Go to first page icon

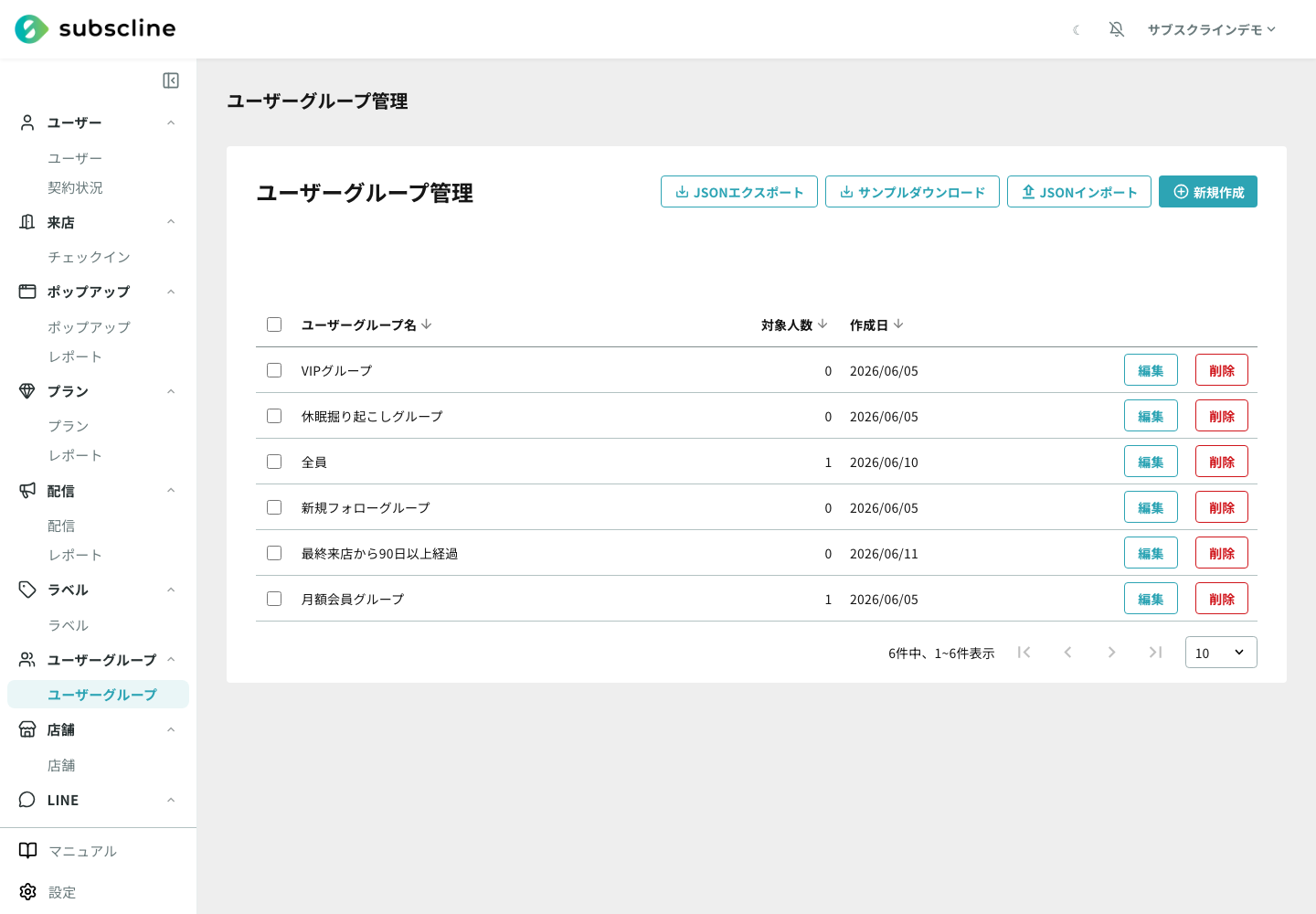1024,653
